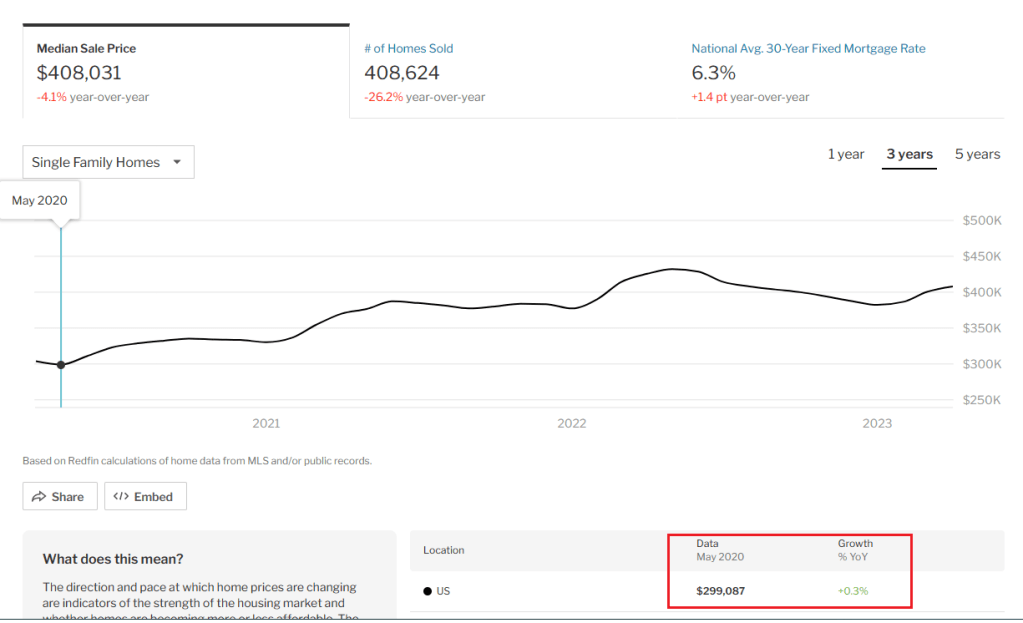Click the 2022 label on the x-axis
Screen dimensions: 1023x623
point(571,423)
